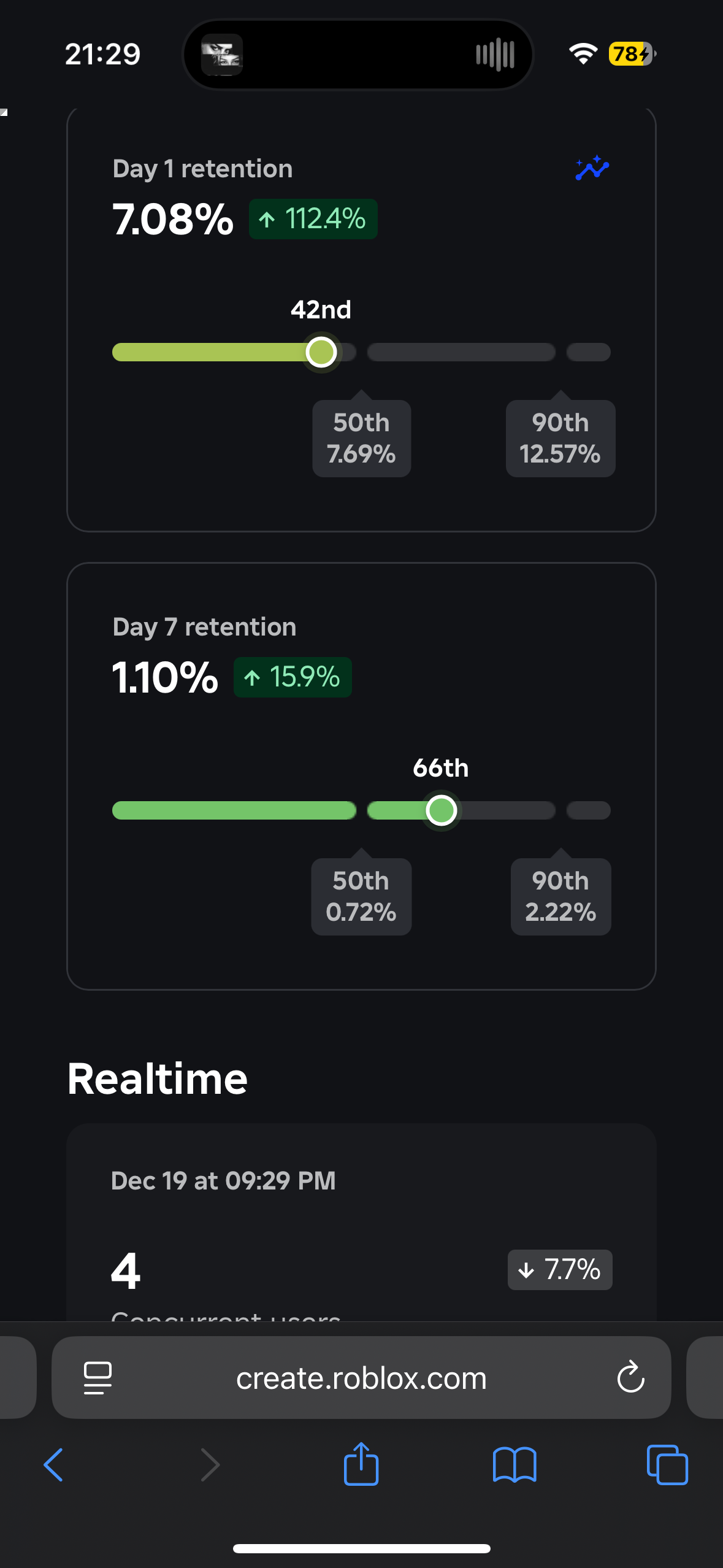Tap the Day 7 50th percentile 0.72% label
723x1568 pixels.
coord(361,896)
